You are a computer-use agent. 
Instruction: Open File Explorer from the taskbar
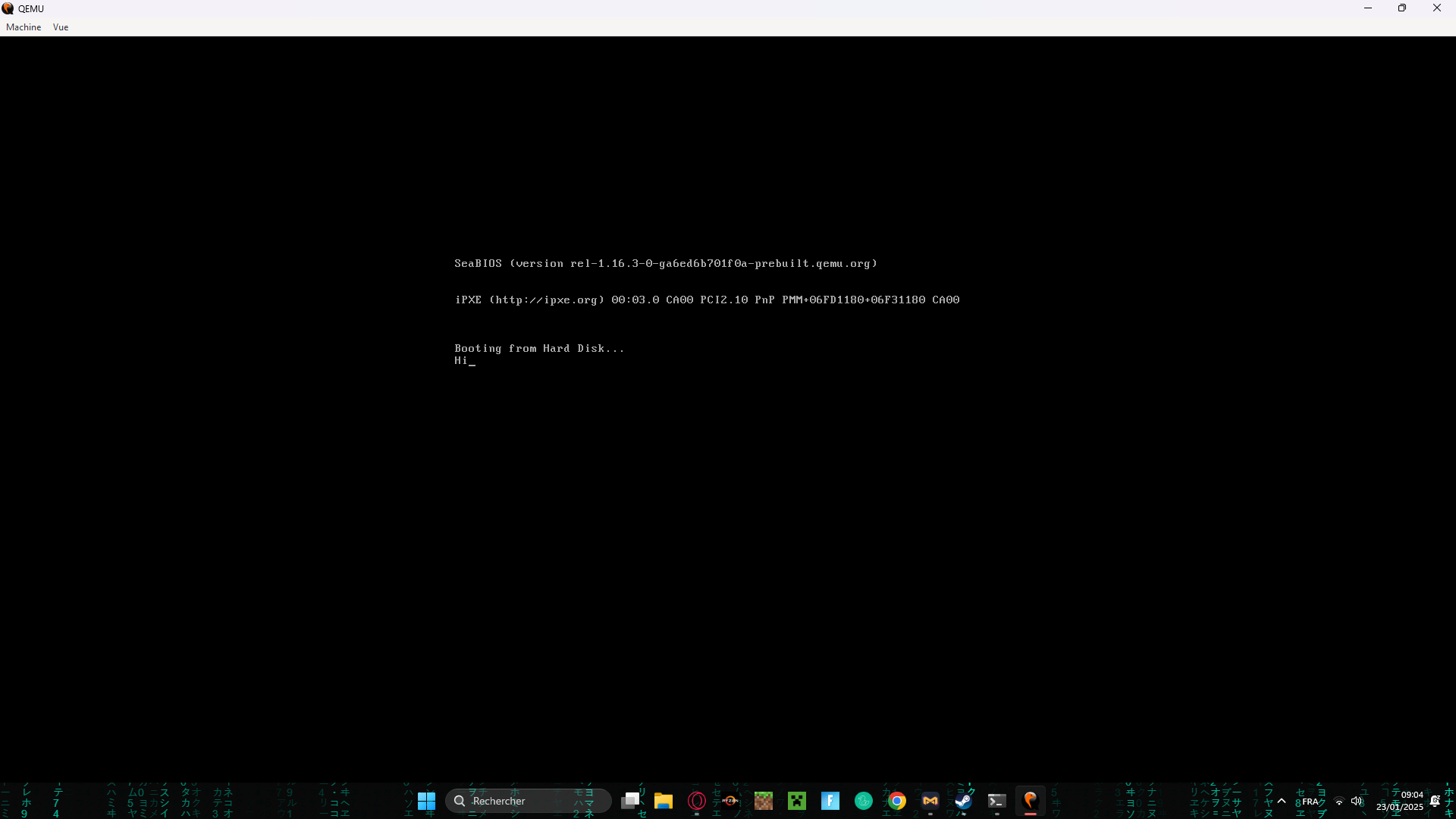point(664,800)
